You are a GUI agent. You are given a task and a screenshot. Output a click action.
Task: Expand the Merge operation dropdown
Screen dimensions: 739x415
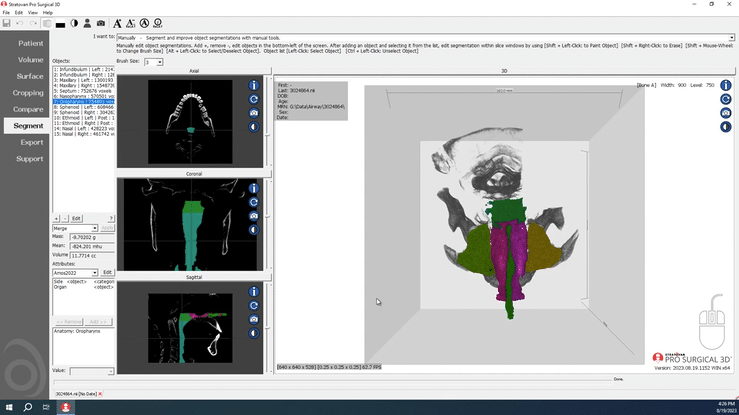[94, 228]
